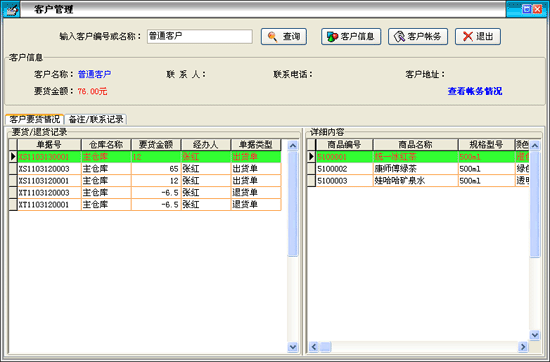Click detail panel horizontal scroll right arrow
This screenshot has width=550, height=362.
click(523, 347)
